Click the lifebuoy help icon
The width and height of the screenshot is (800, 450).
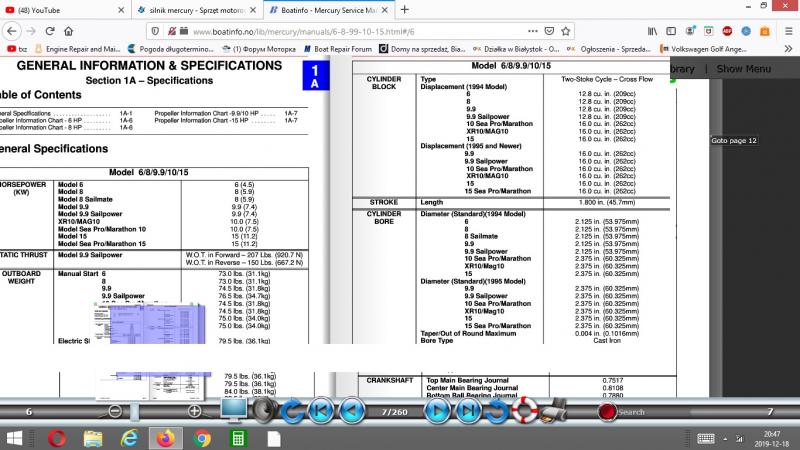click(x=526, y=410)
